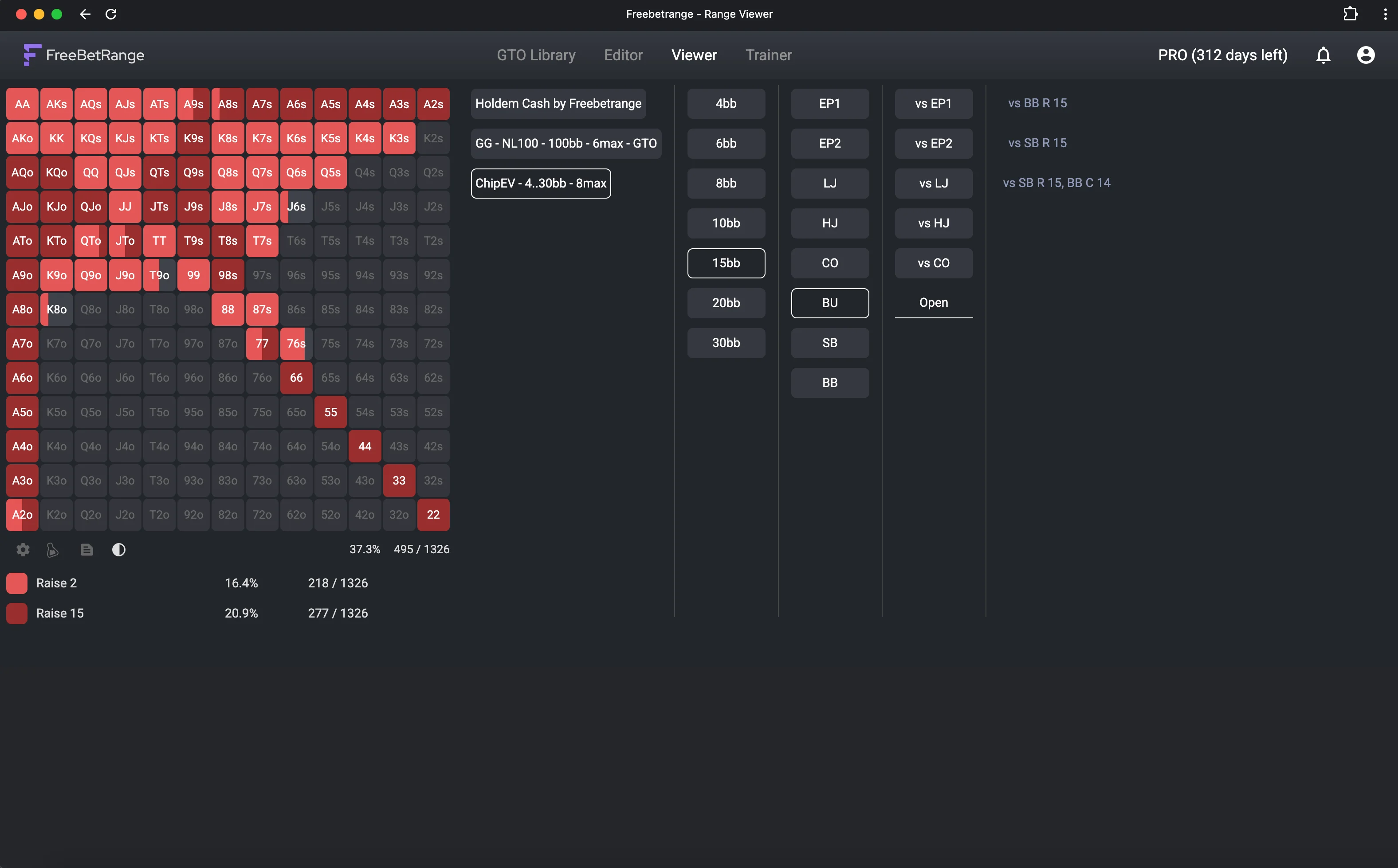
Task: Go back with the arrow icon
Action: 85,14
